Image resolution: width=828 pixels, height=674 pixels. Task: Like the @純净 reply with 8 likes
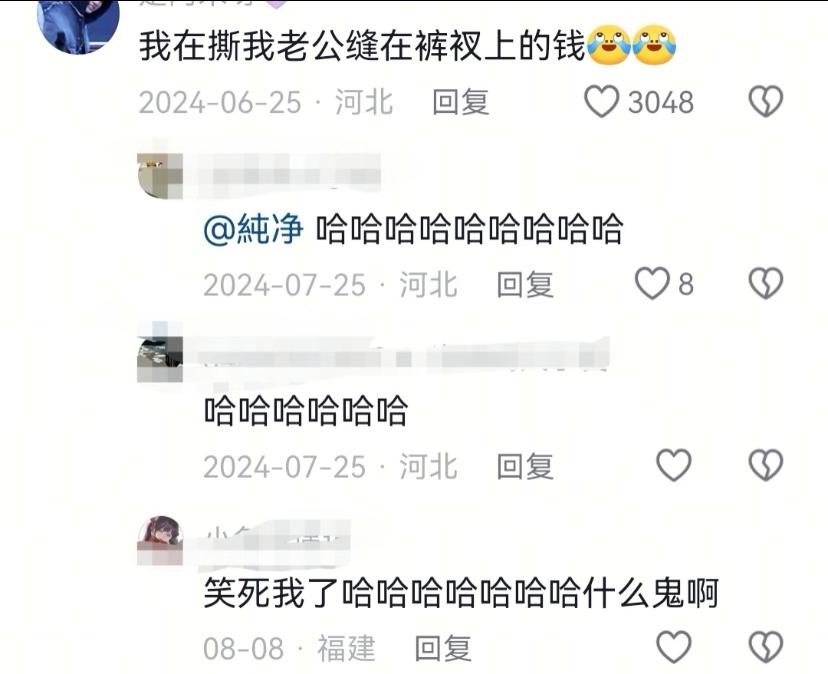pyautogui.click(x=652, y=284)
